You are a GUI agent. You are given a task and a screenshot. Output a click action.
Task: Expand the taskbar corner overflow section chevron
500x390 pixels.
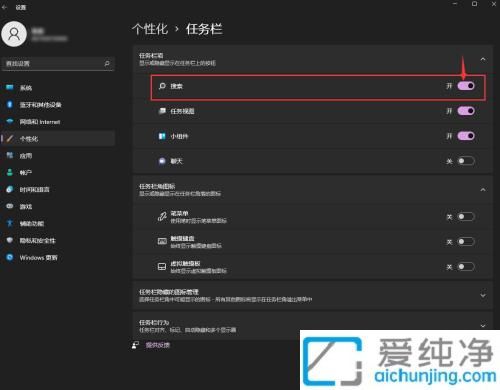(x=483, y=295)
